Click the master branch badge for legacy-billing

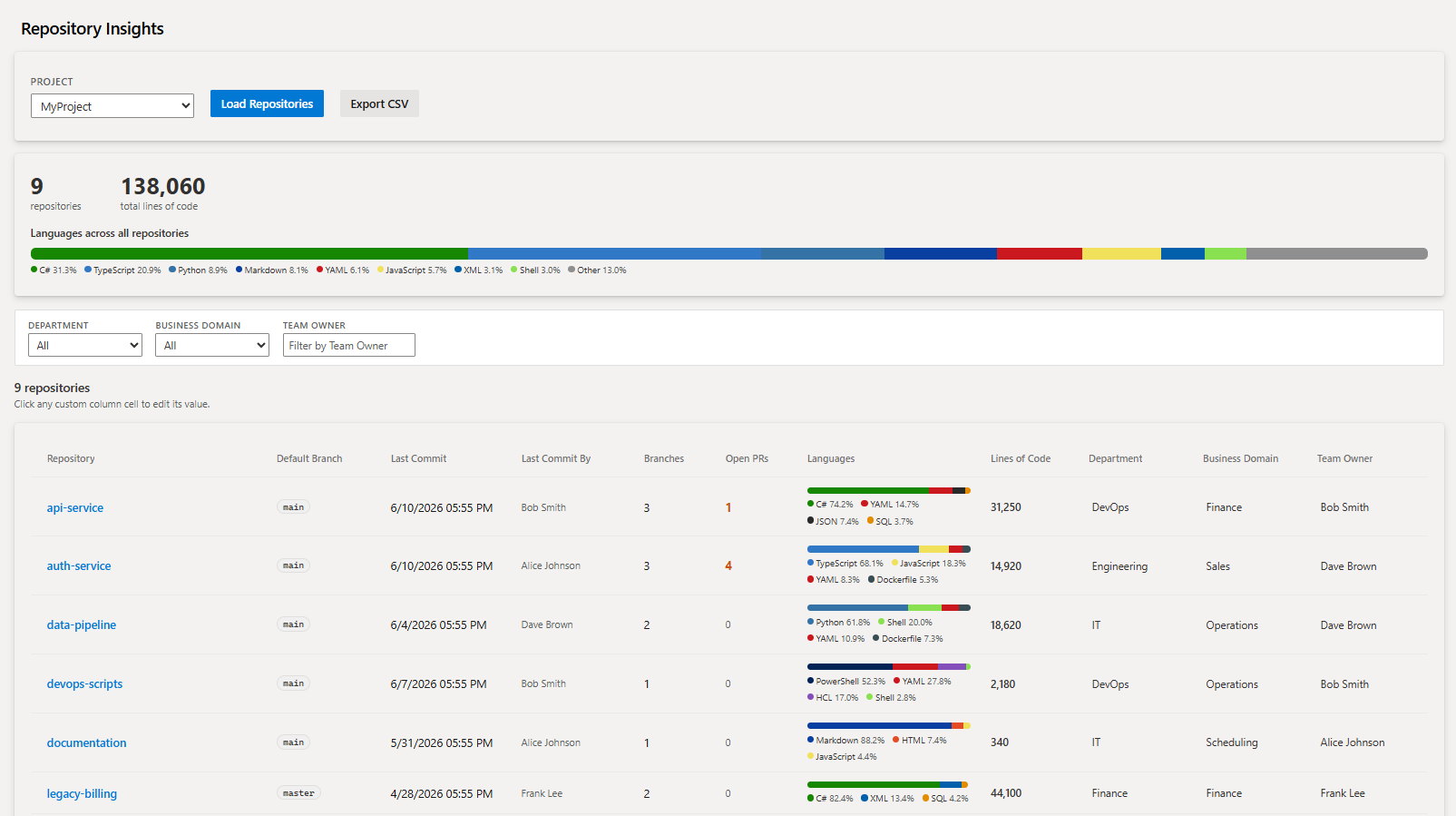pos(298,793)
